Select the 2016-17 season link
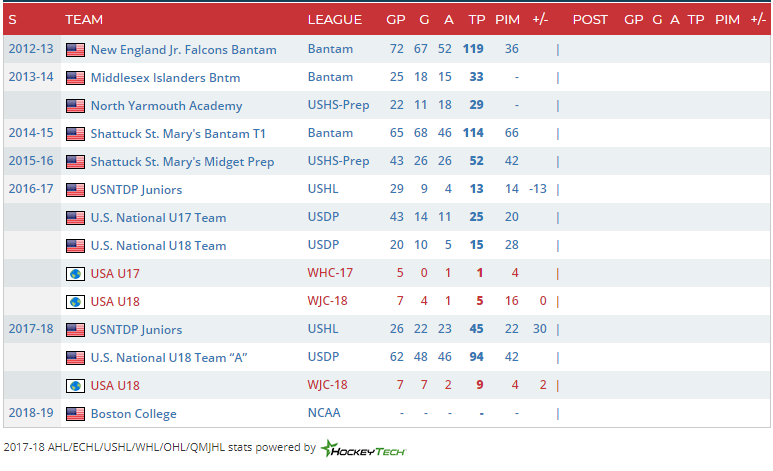This screenshot has height=471, width=773. coord(31,189)
